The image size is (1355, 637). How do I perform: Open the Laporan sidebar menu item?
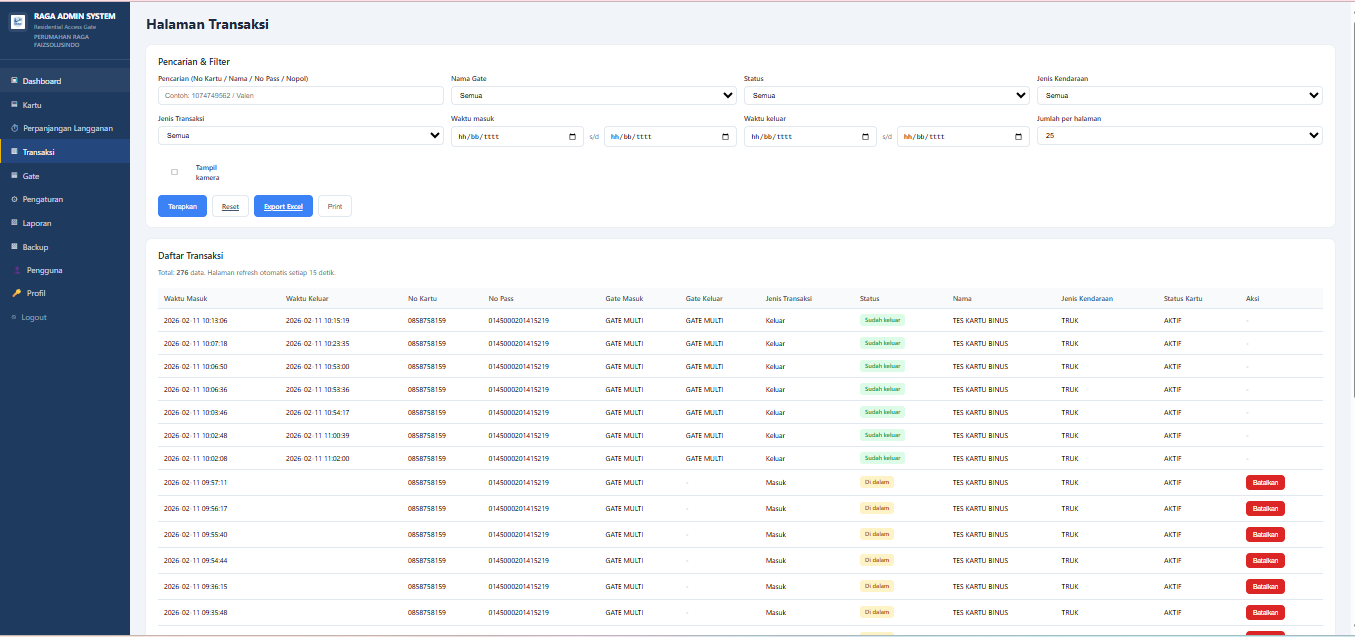[37, 223]
